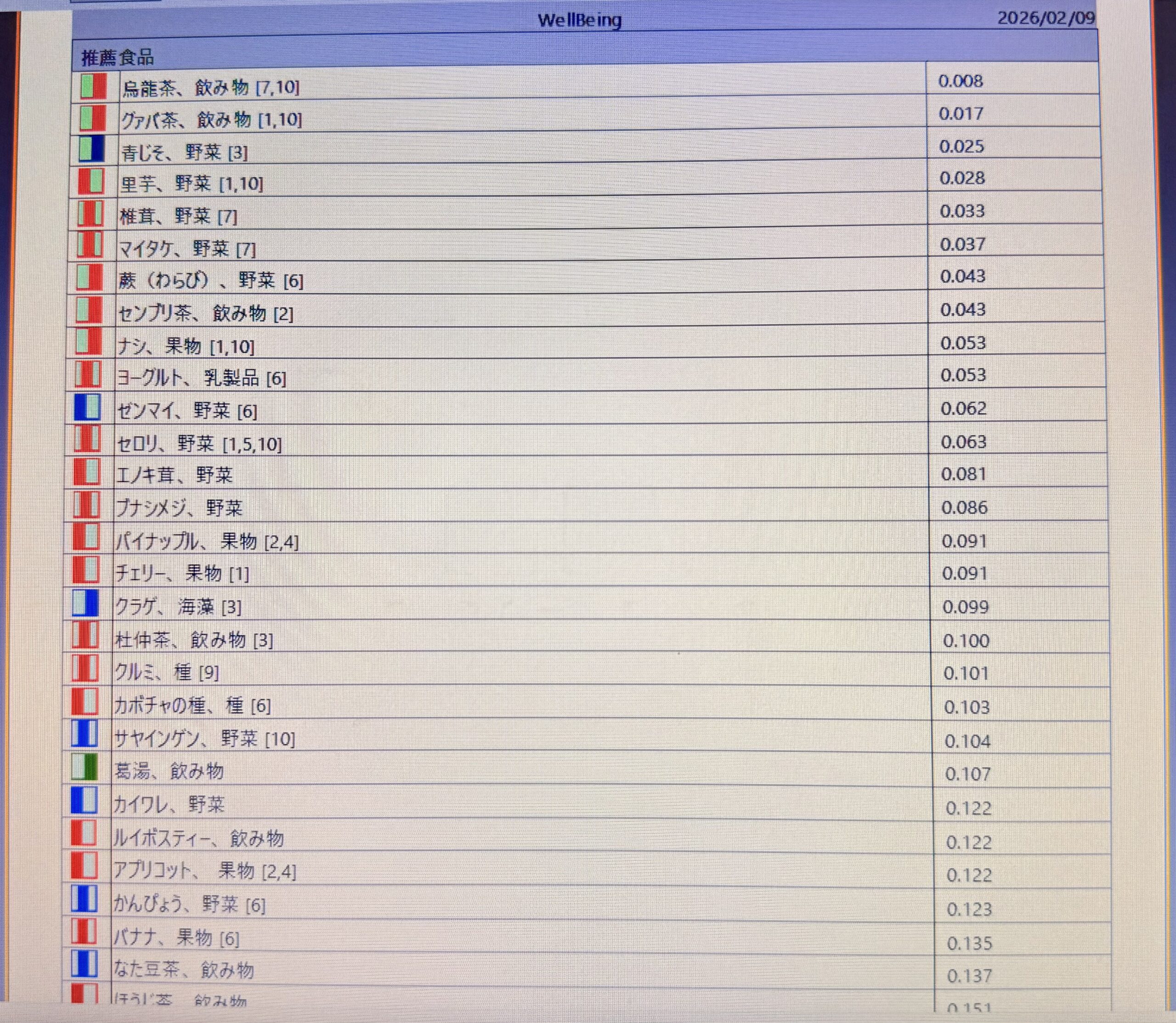
Task: Click the color indicator beside 烏龍茶
Action: [93, 85]
